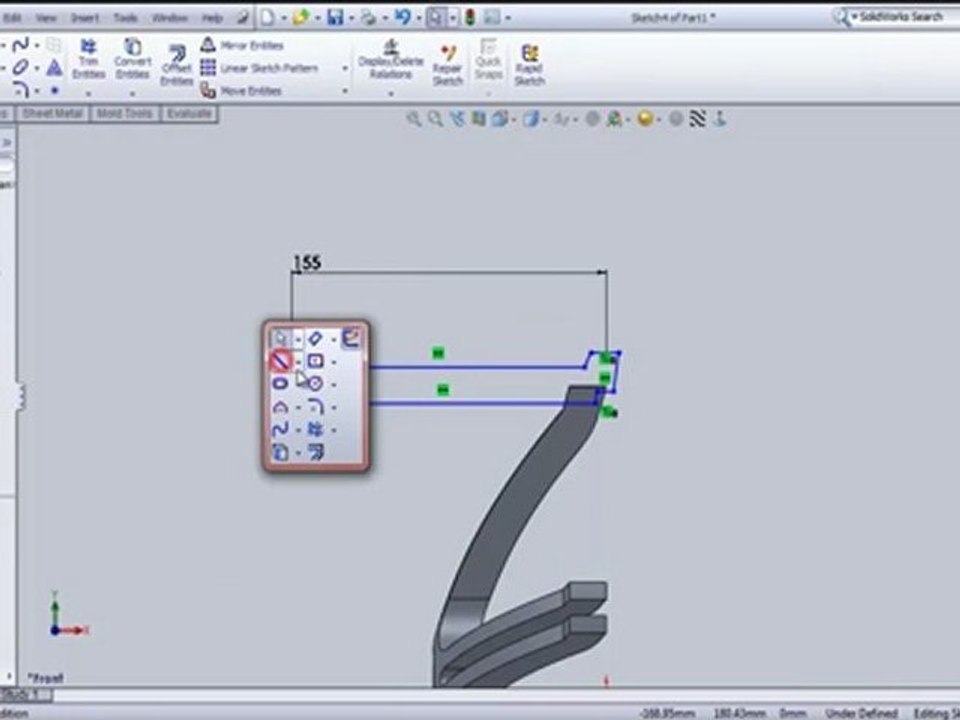Screen dimensions: 960x720
Task: Choose Sketch Fillet in shortcut popup
Action: click(x=315, y=407)
